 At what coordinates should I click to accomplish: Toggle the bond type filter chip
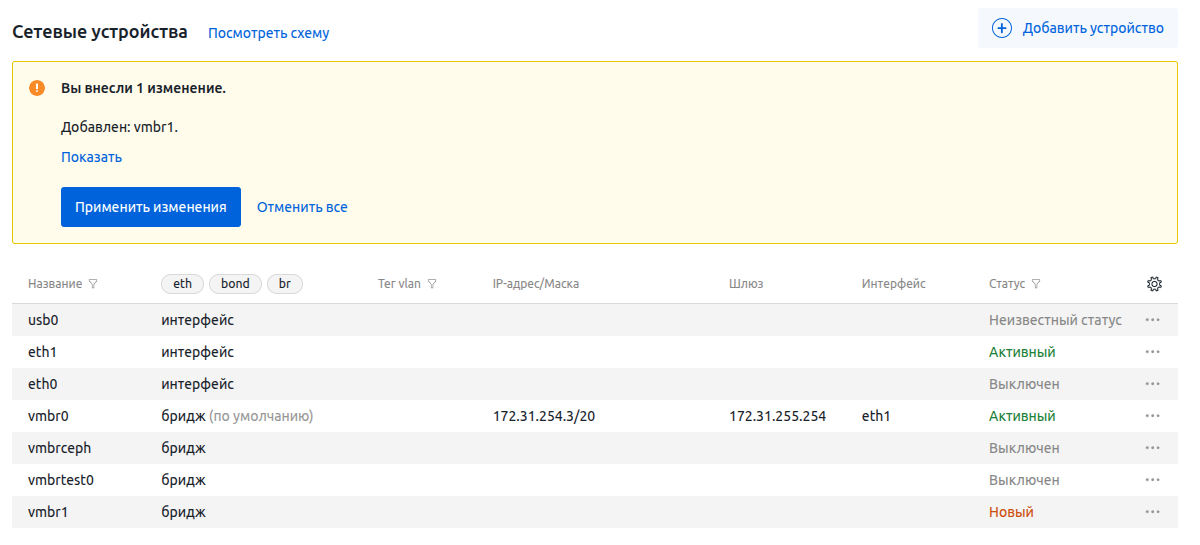tap(235, 284)
